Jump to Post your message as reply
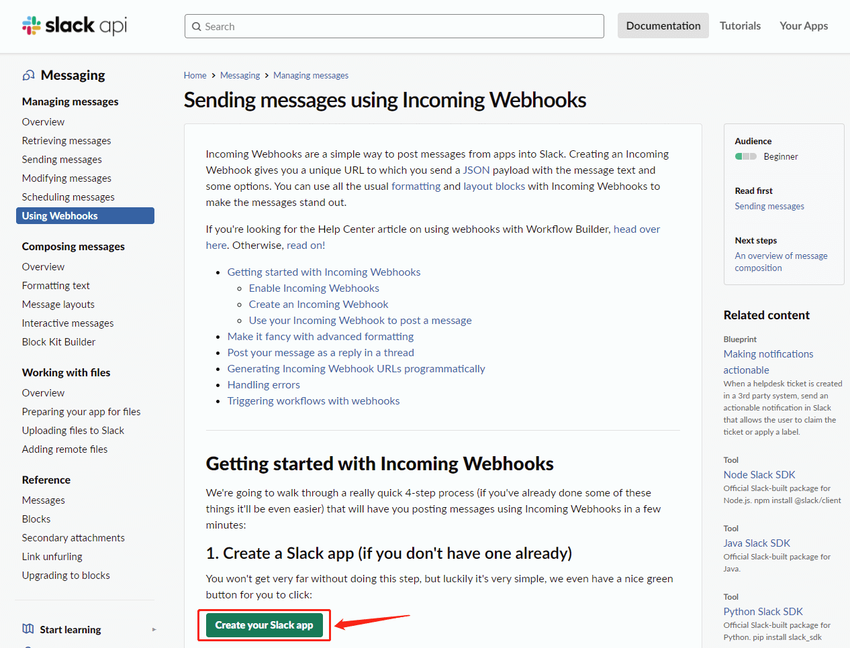Screen dimensions: 850x648 tap(320, 352)
